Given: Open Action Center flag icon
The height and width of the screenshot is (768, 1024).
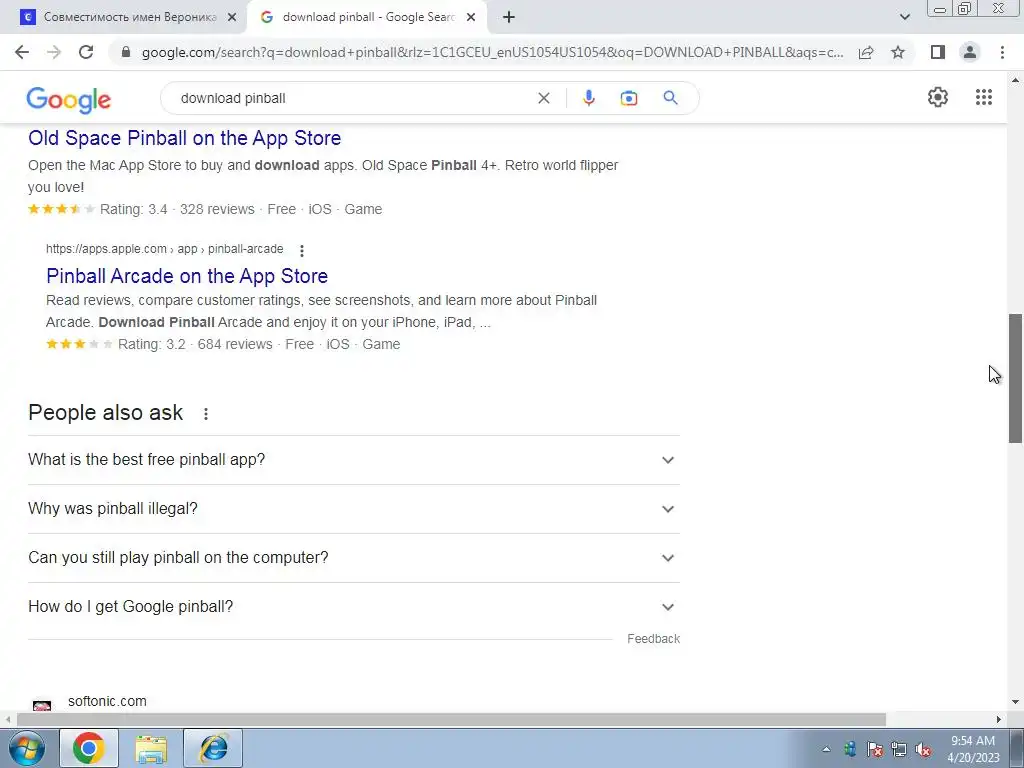Looking at the screenshot, I should click(x=874, y=749).
